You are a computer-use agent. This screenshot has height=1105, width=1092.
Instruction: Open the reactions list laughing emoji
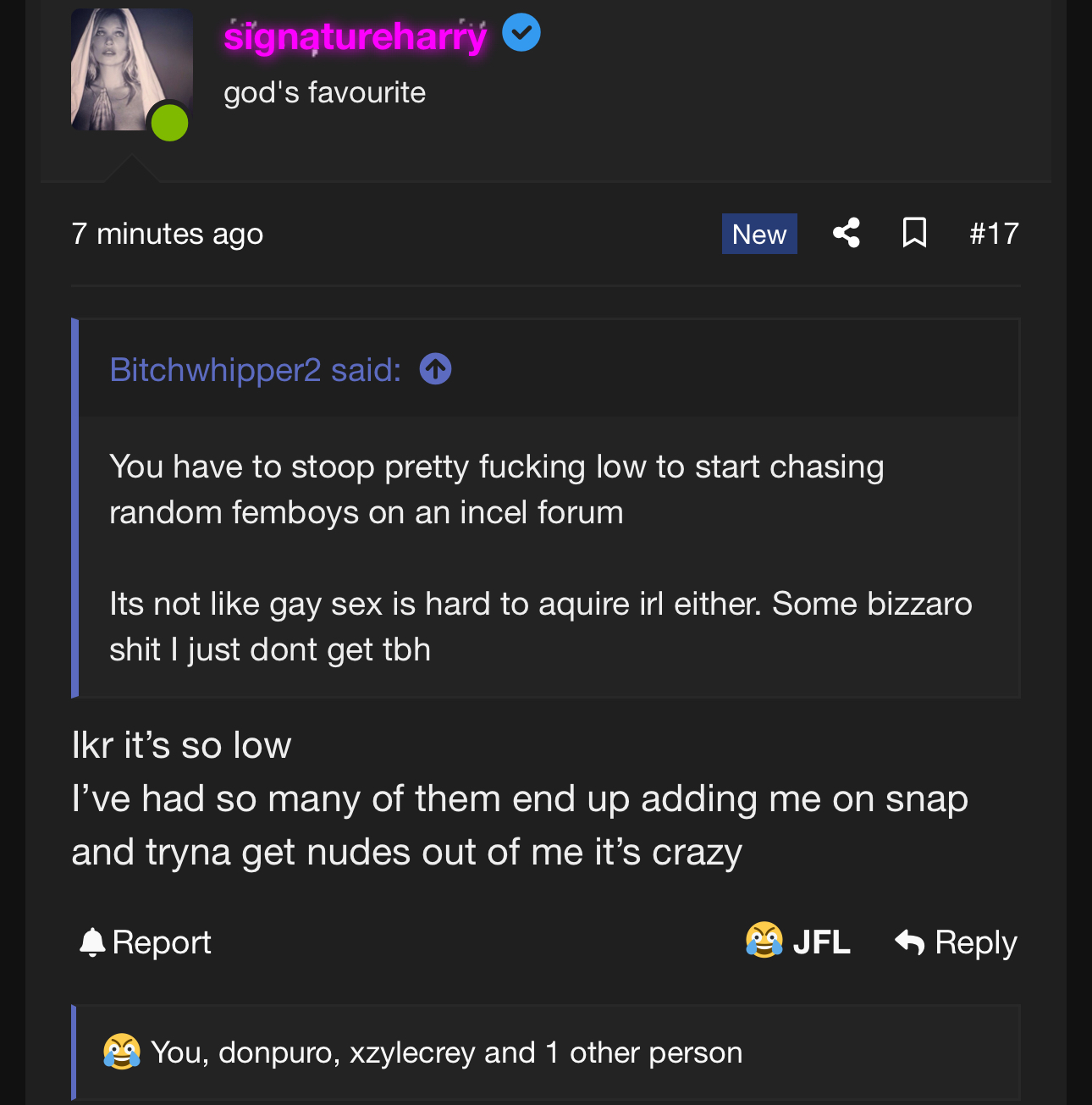[x=122, y=1053]
